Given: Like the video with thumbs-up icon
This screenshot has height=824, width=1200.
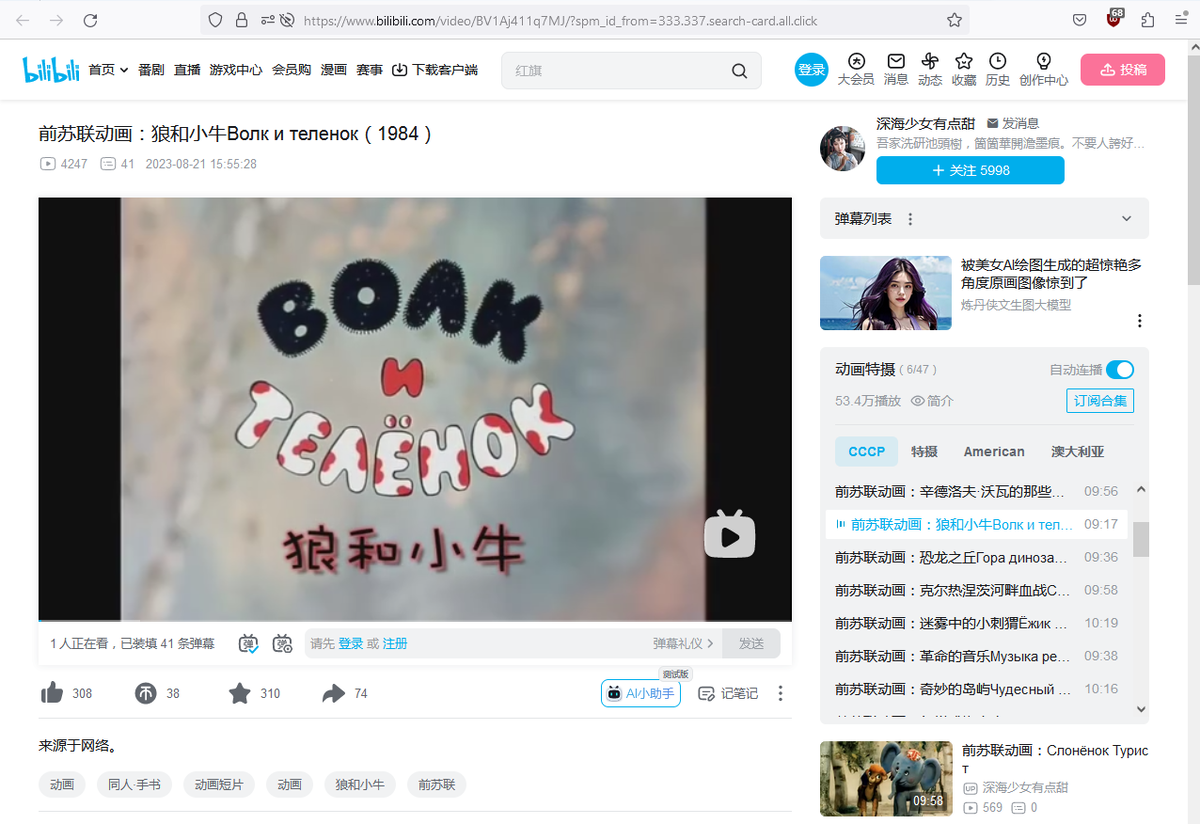Looking at the screenshot, I should 51,693.
